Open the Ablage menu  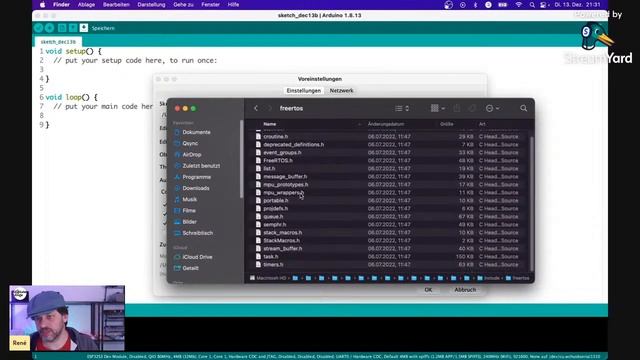coord(86,4)
